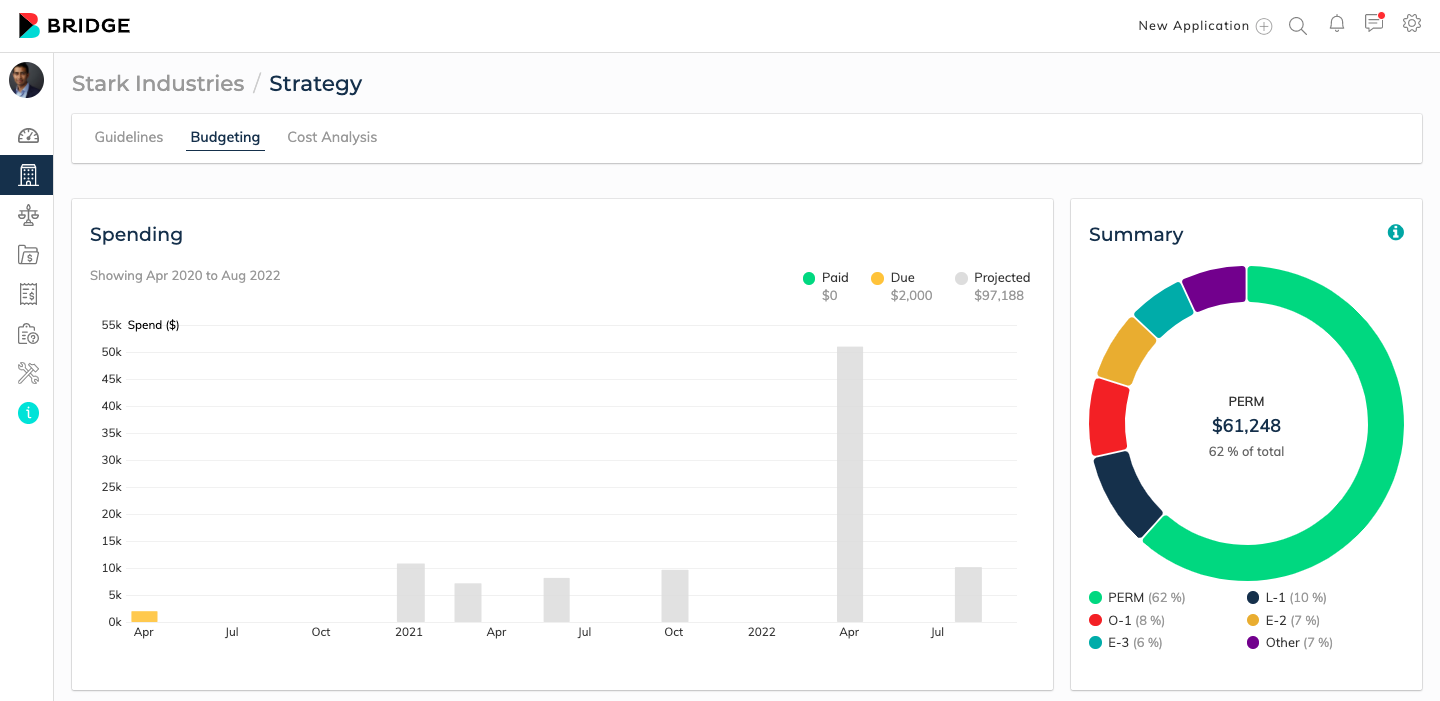Viewport: 1440px width, 701px height.
Task: Click the New Application button
Action: (x=1205, y=26)
